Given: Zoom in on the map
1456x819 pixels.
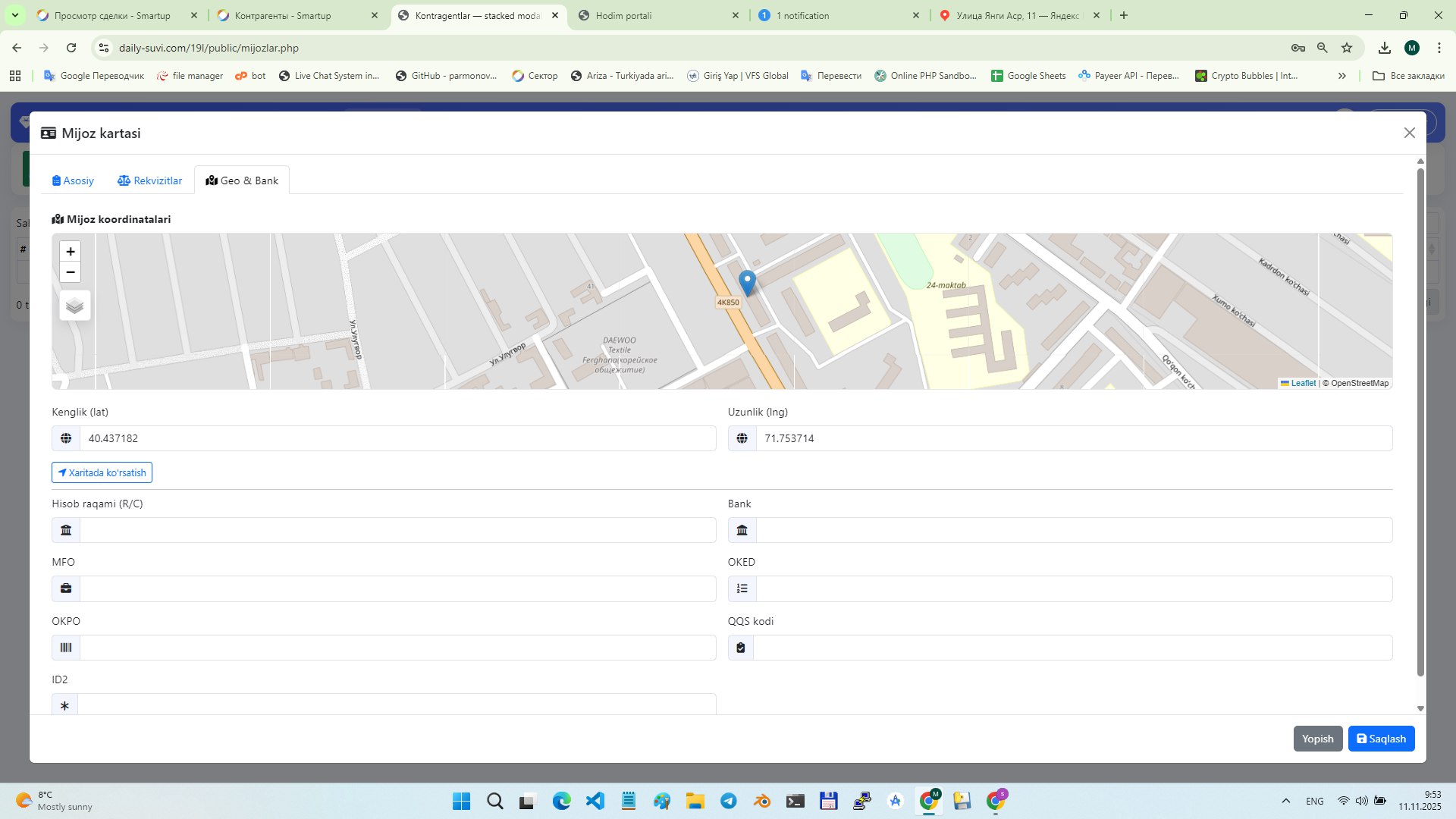Looking at the screenshot, I should 71,252.
